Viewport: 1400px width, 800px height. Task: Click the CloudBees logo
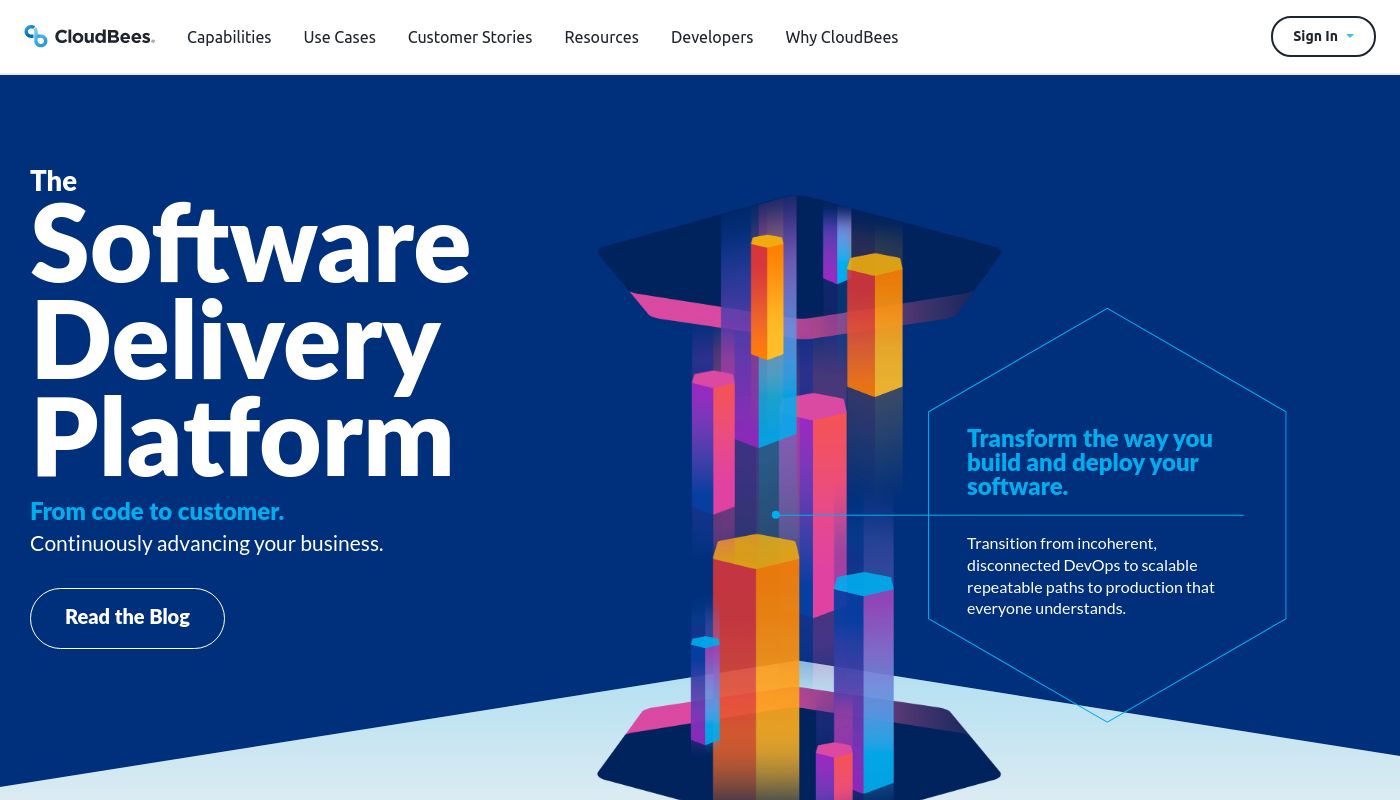[90, 37]
